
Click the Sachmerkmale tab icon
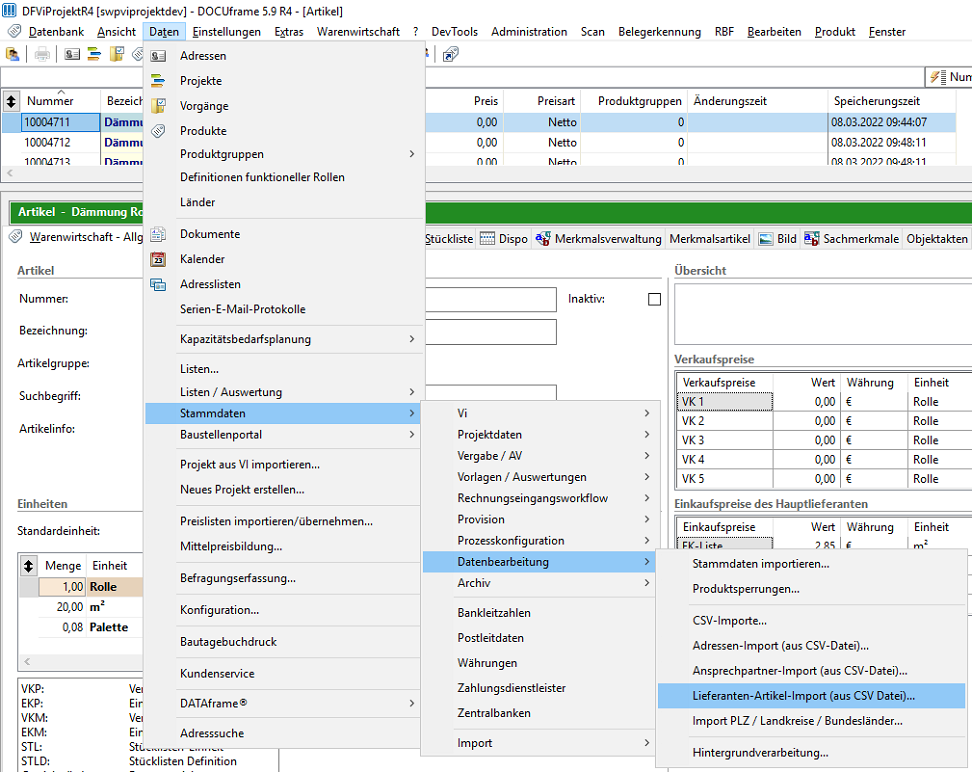coord(811,239)
